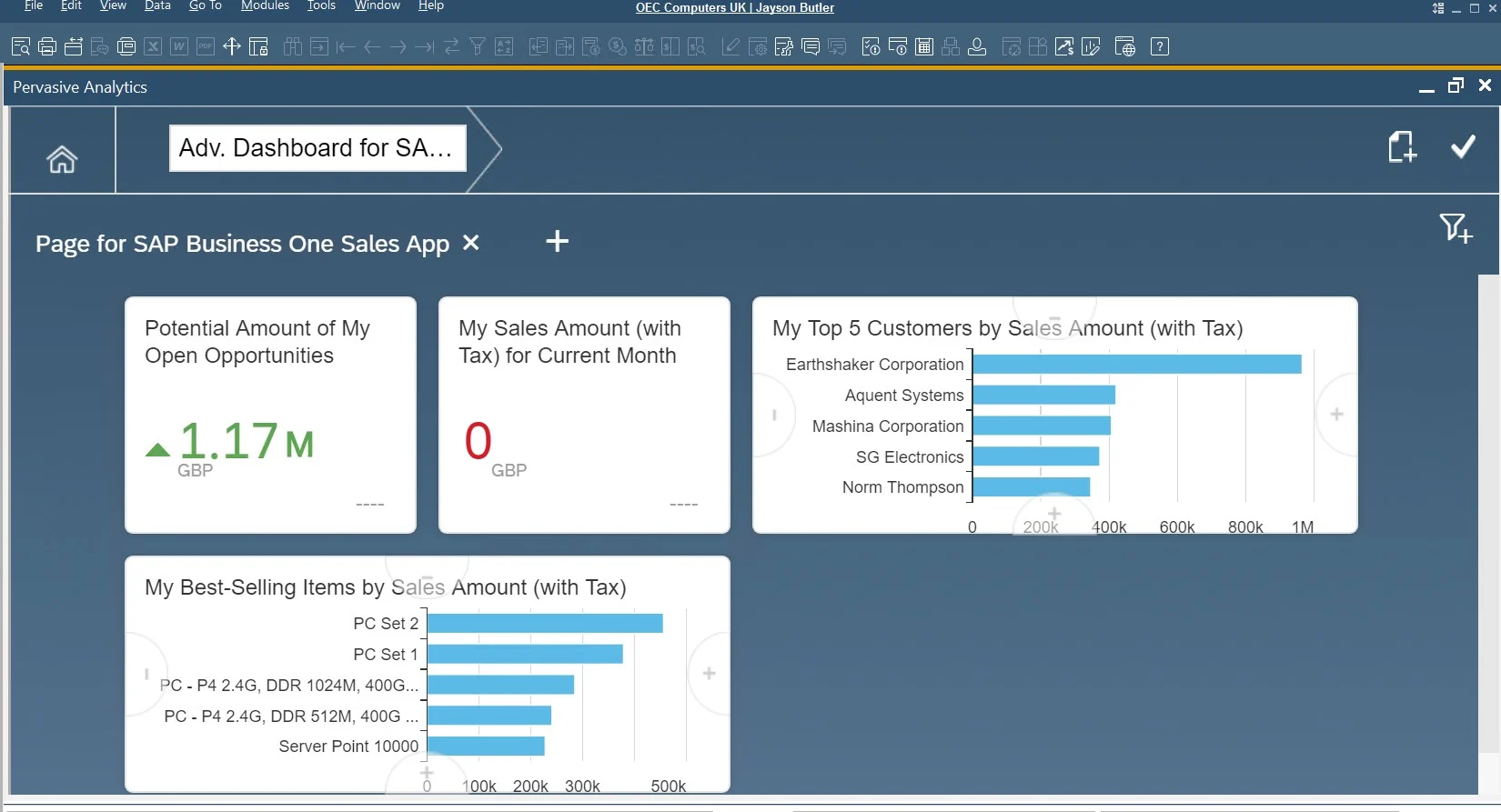Confirm changes with the checkmark icon

1463,146
